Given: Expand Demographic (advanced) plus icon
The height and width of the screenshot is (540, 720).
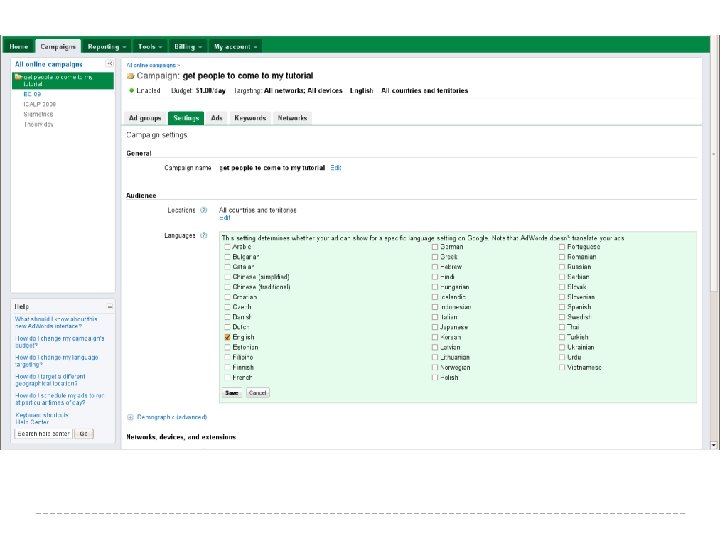Looking at the screenshot, I should tap(130, 417).
